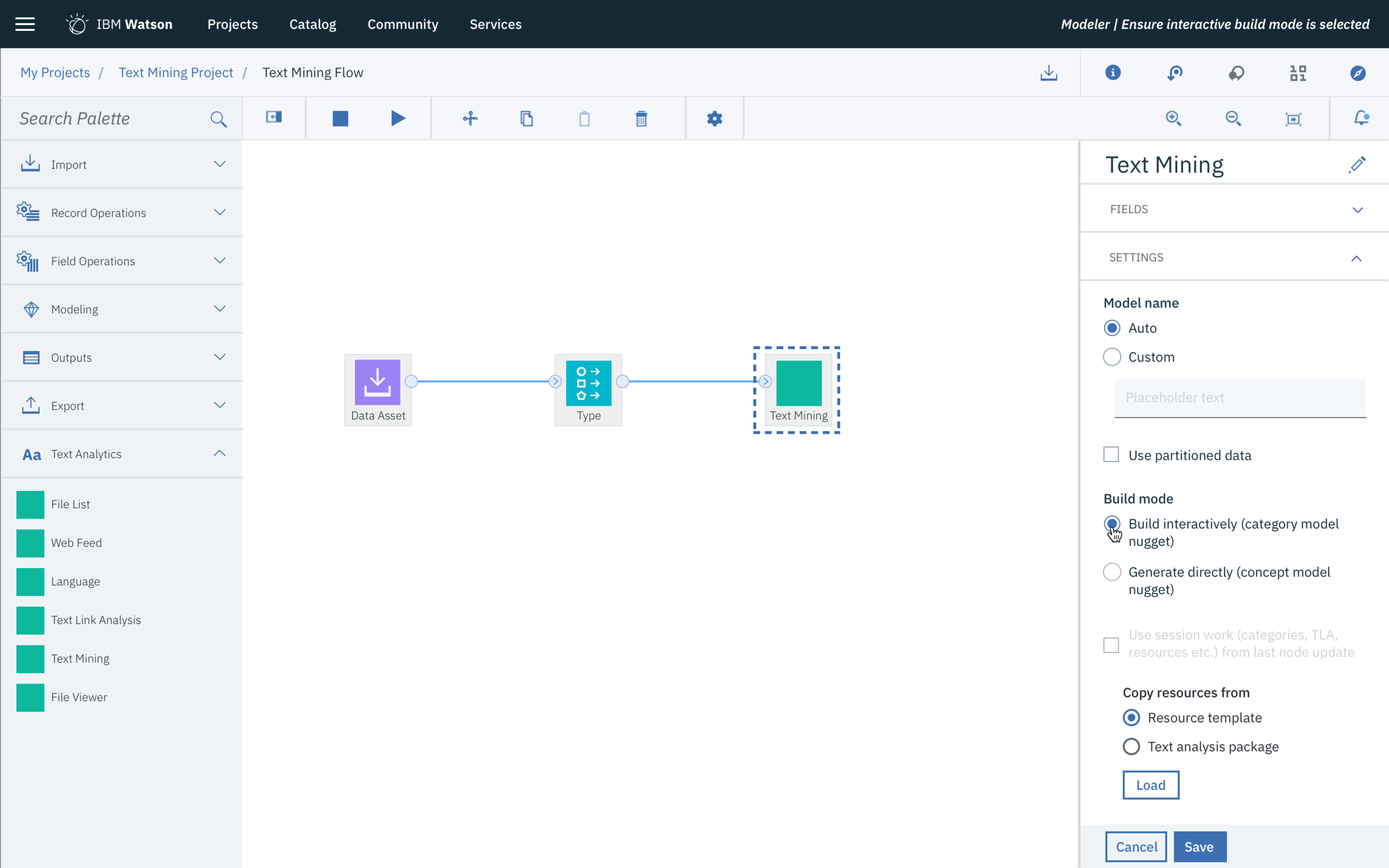1389x868 pixels.
Task: Click the search magnifier in the palette
Action: click(x=218, y=119)
